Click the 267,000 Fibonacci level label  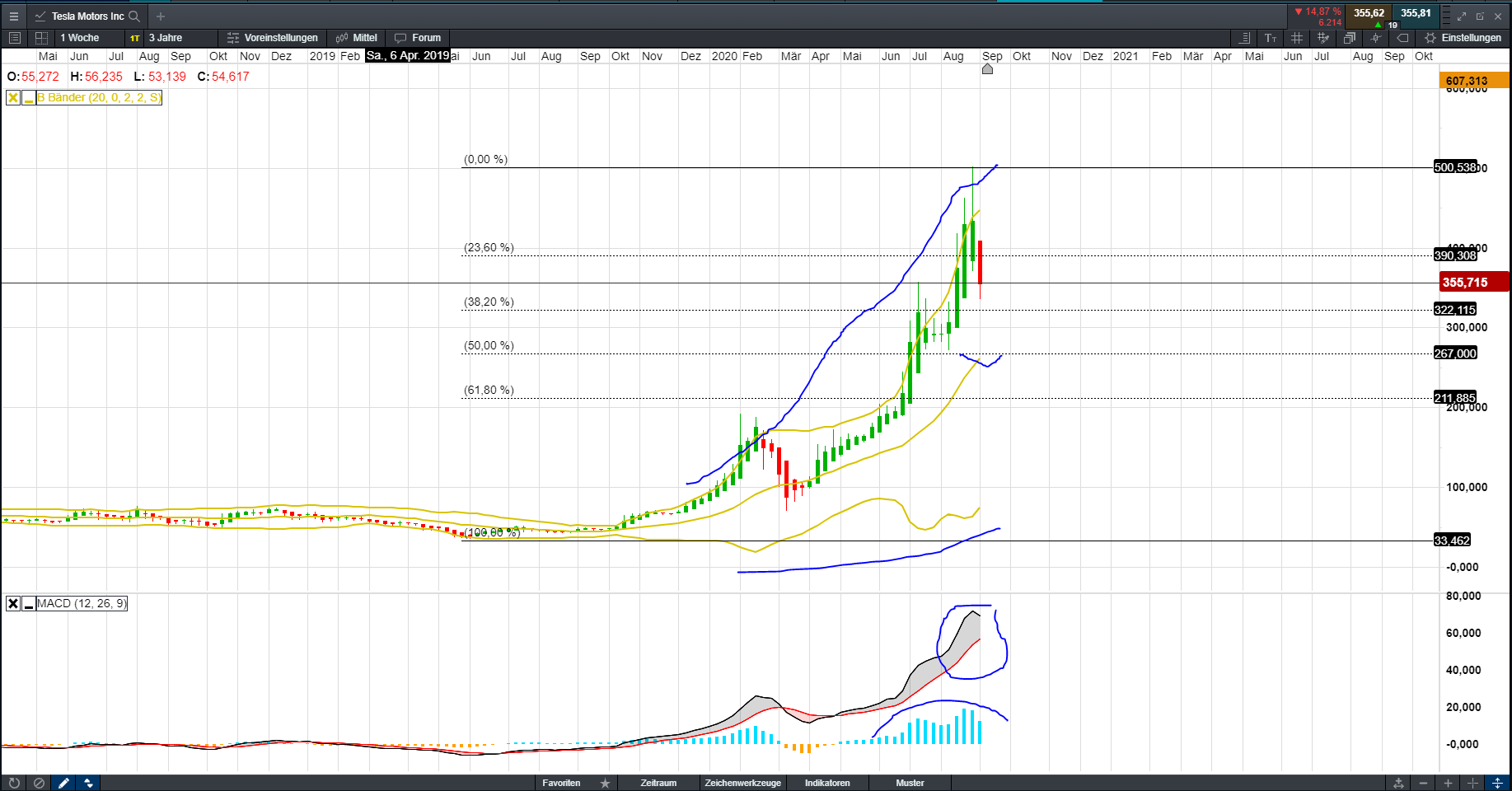click(x=1455, y=353)
